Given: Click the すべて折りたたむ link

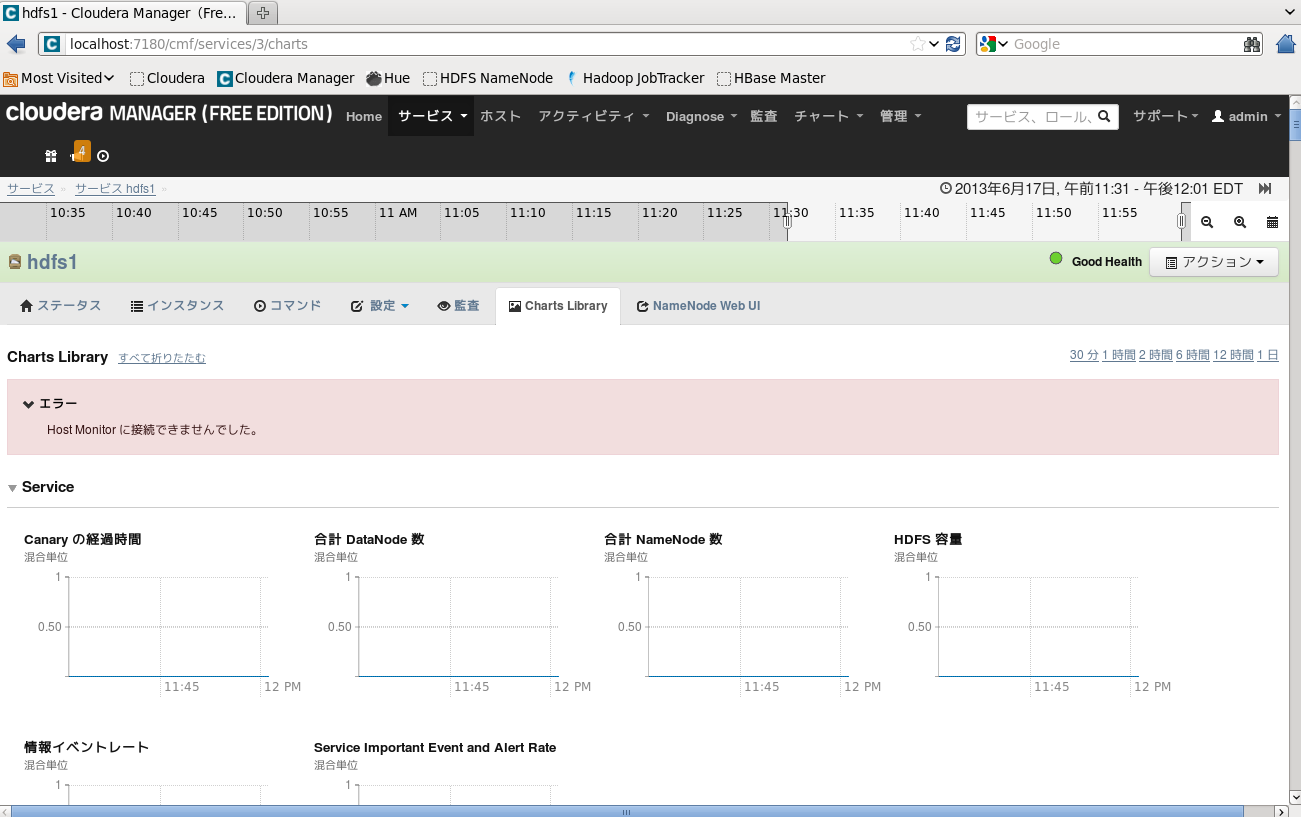Looking at the screenshot, I should pyautogui.click(x=162, y=358).
